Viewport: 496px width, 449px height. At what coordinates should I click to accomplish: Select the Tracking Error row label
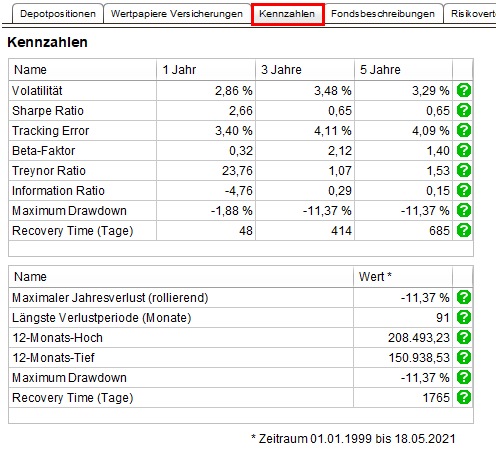(x=50, y=131)
